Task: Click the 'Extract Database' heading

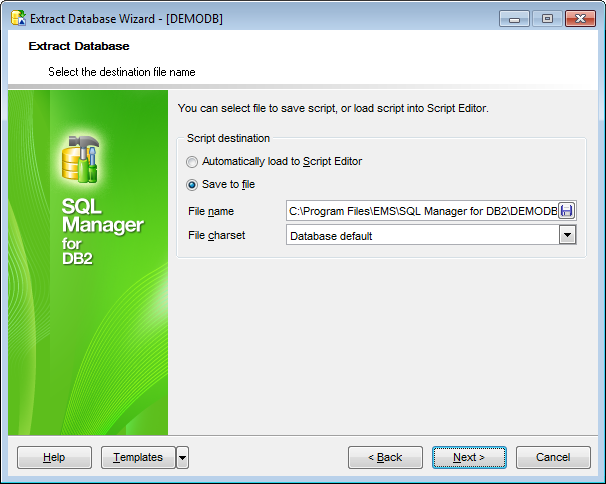Action: click(x=79, y=46)
